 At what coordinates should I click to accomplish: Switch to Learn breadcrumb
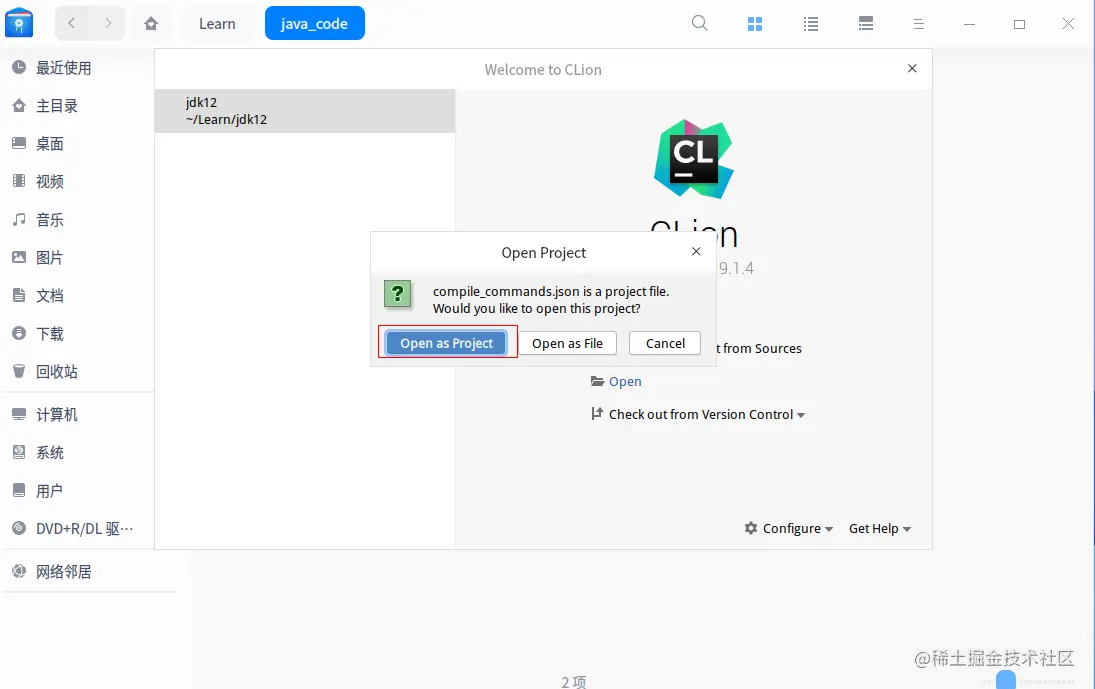217,24
